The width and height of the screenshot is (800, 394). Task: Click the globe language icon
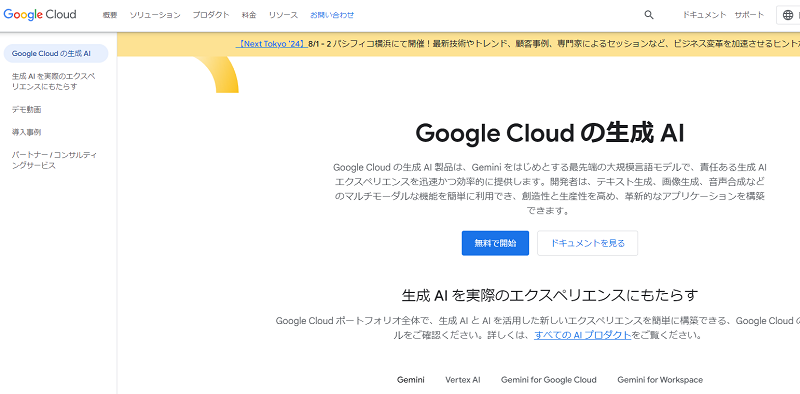click(788, 15)
